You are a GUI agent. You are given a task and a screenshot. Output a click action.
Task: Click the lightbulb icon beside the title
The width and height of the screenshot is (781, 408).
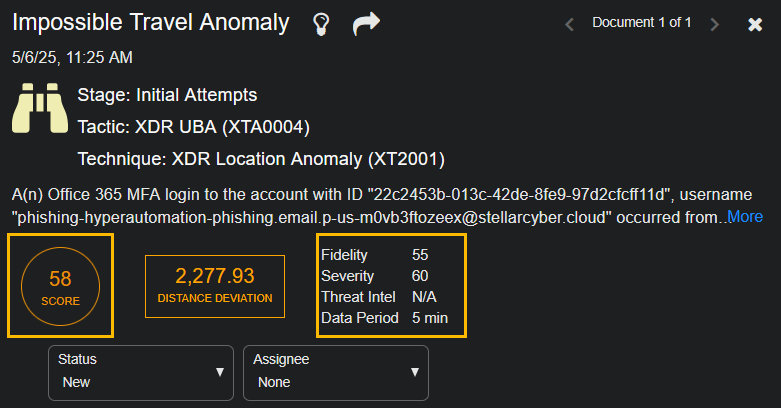(x=321, y=23)
